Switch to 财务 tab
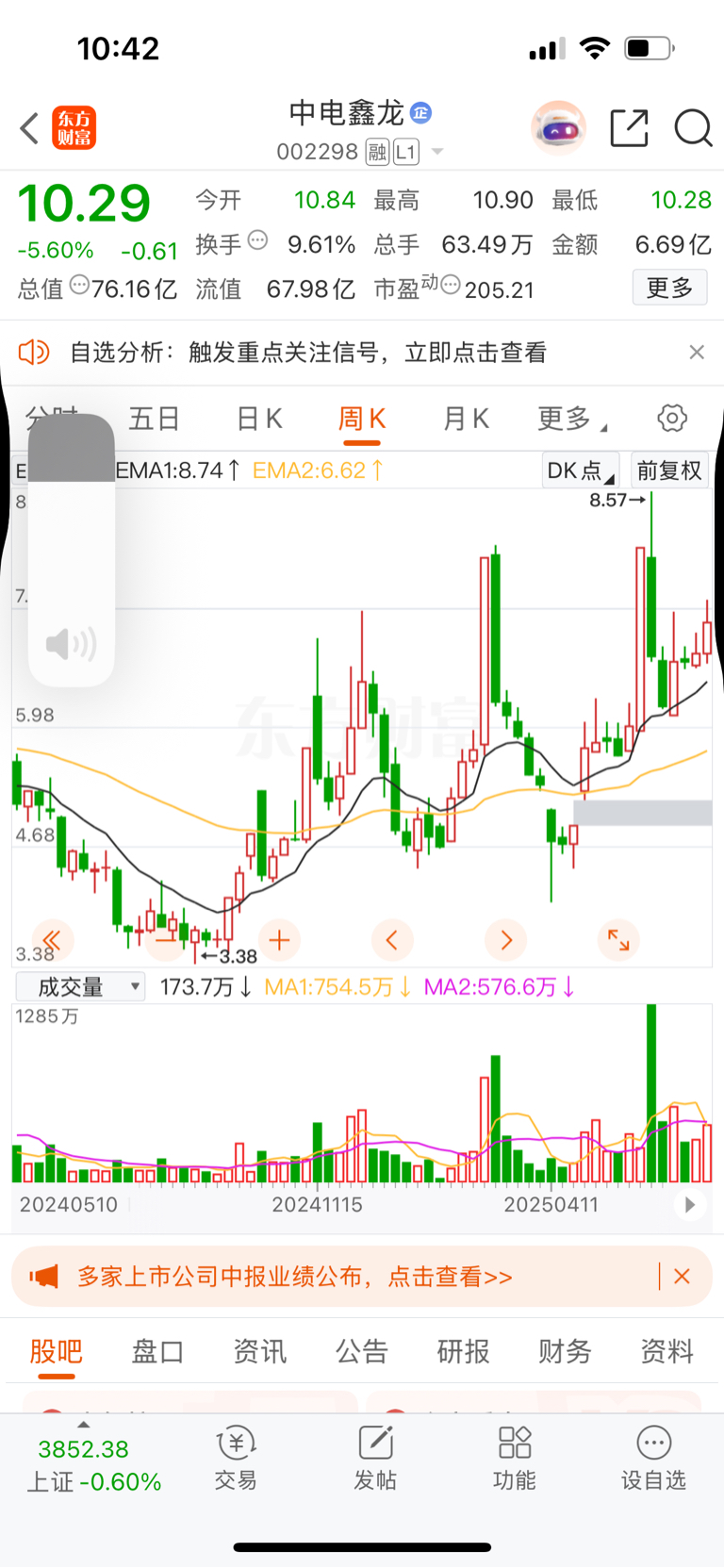This screenshot has height=1568, width=724. 566,1352
